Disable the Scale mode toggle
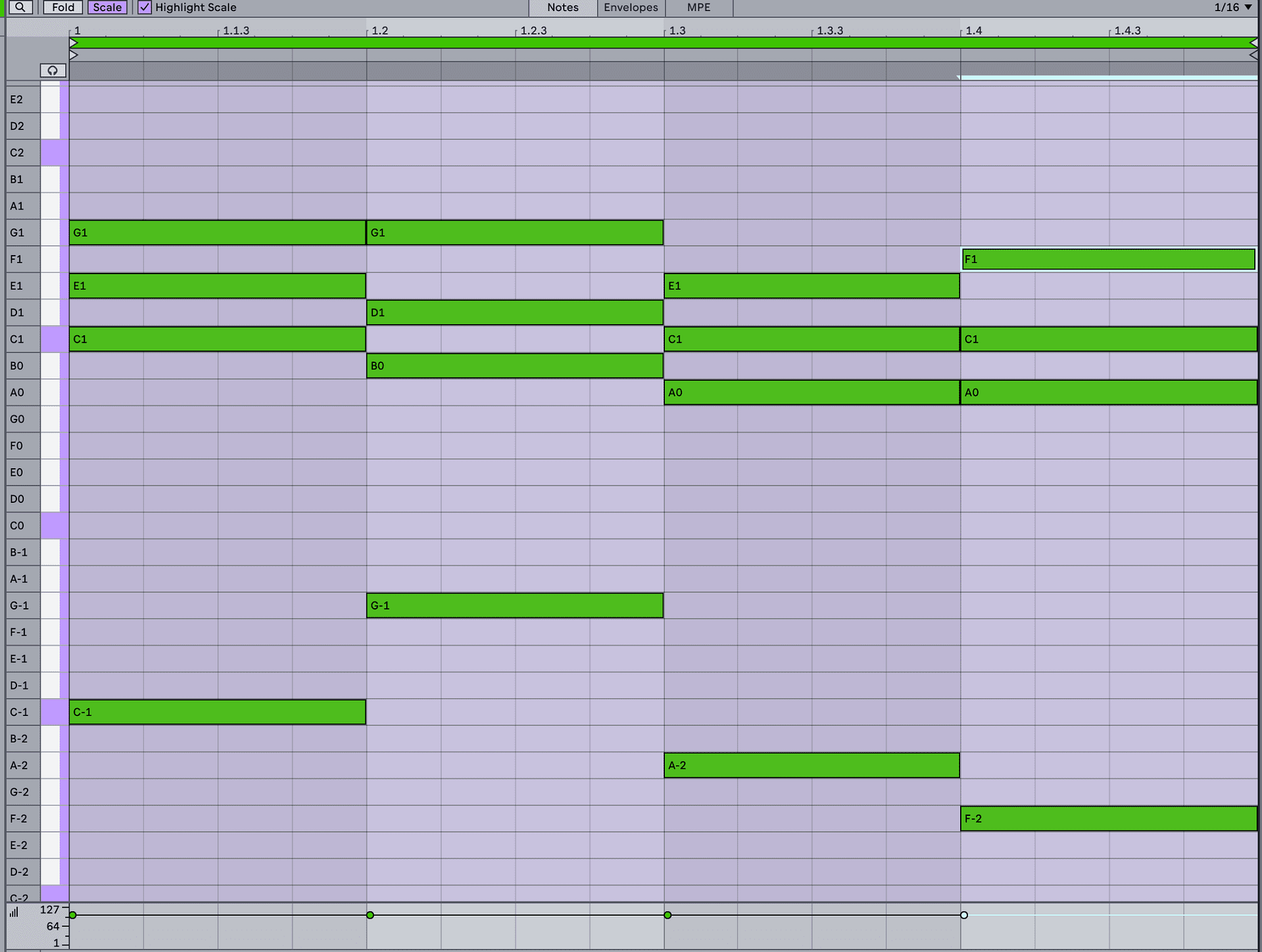Viewport: 1262px width, 952px height. pos(107,7)
